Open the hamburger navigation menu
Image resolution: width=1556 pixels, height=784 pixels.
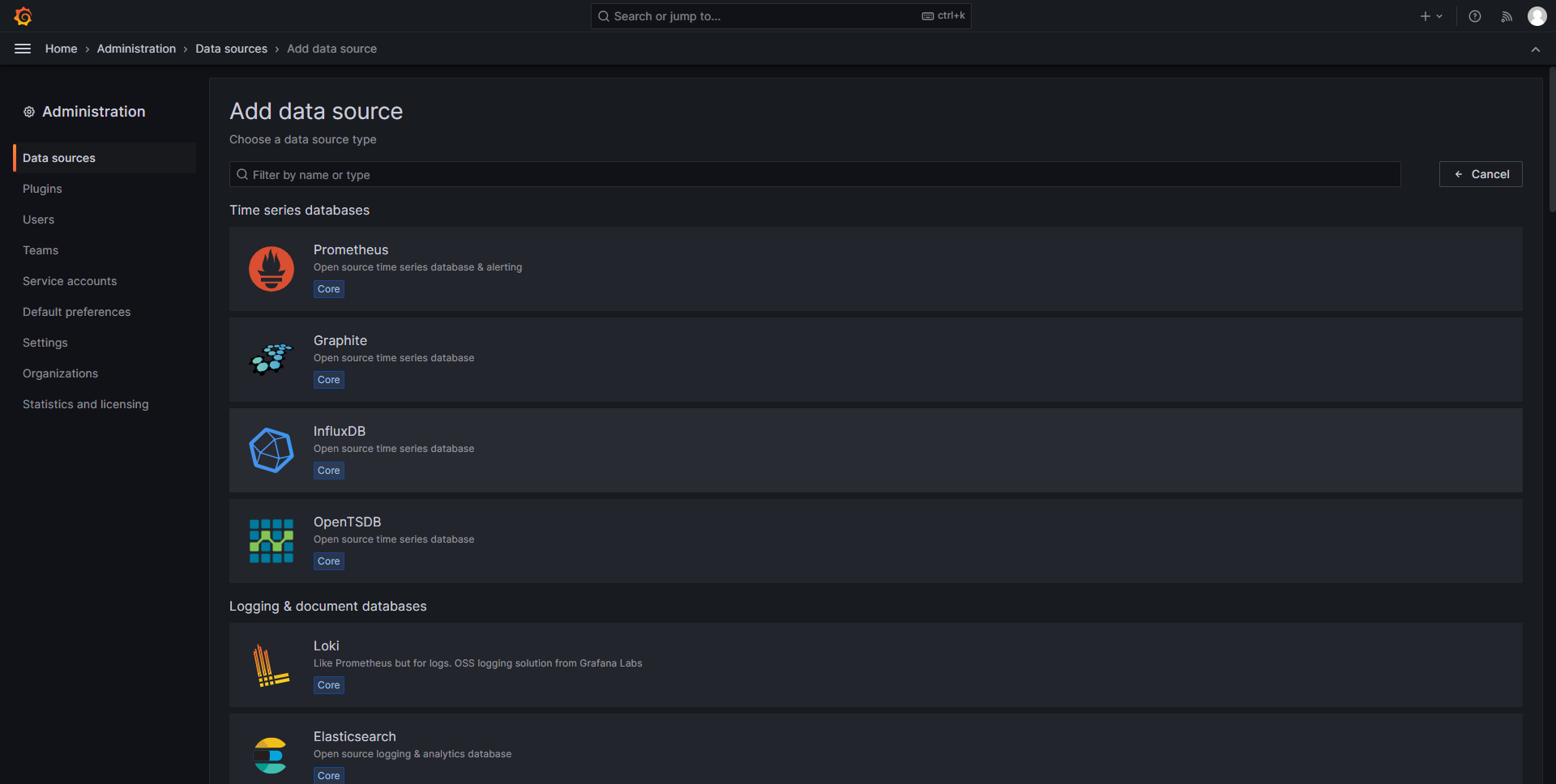point(23,49)
